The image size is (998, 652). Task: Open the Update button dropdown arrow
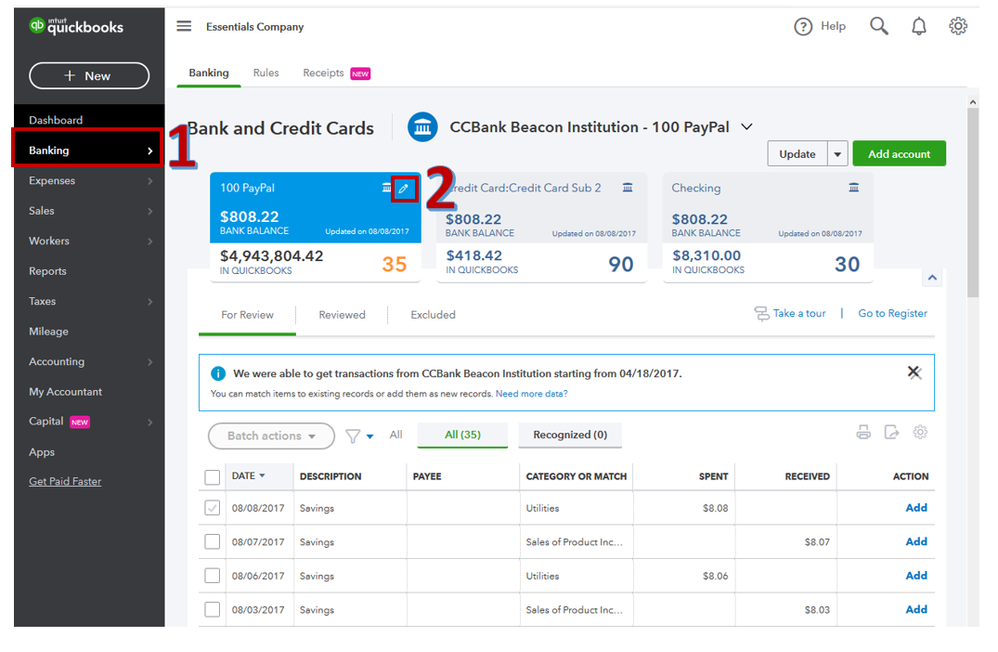(838, 154)
